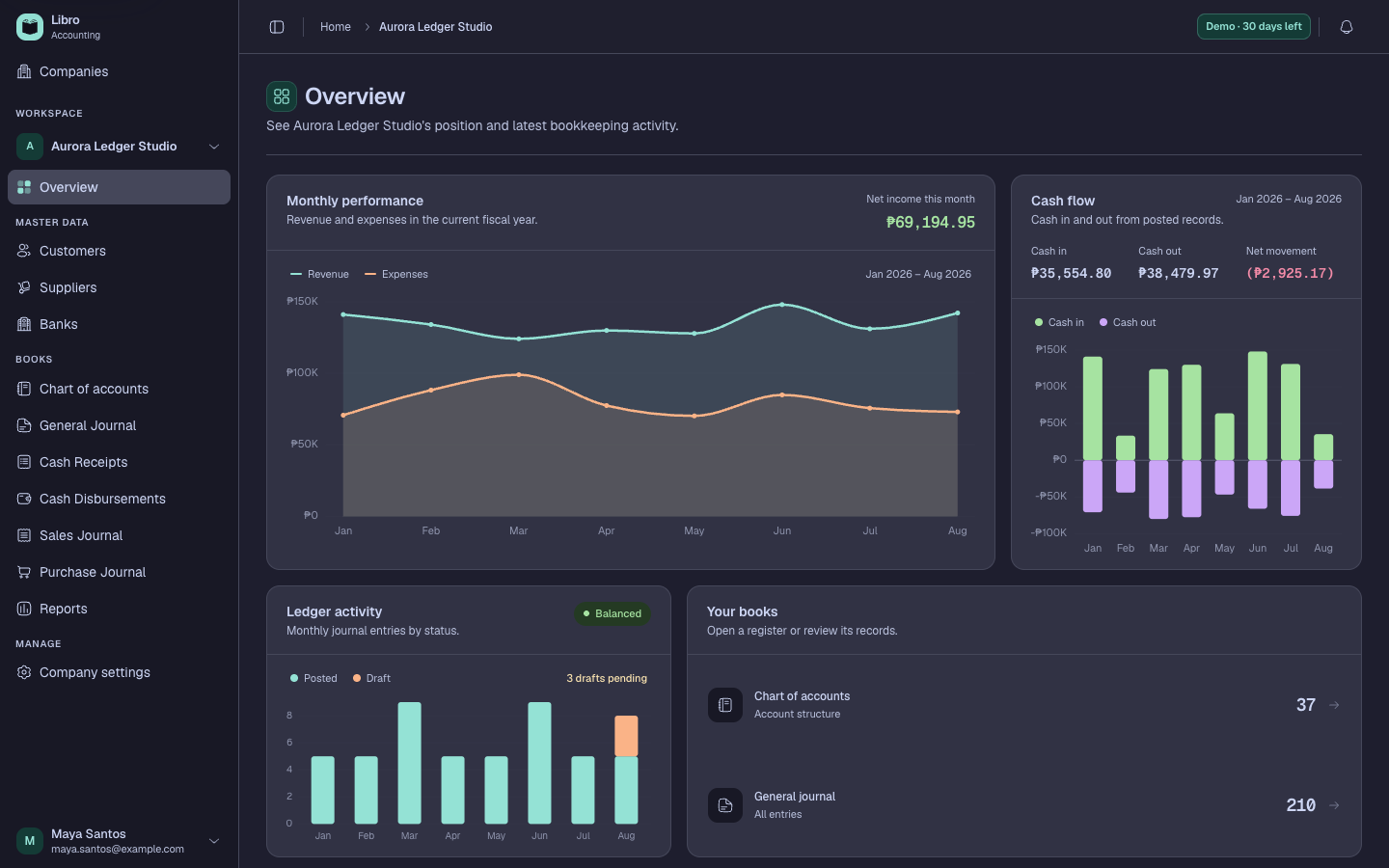
Task: Open the Cash Disbursements book
Action: point(119,499)
